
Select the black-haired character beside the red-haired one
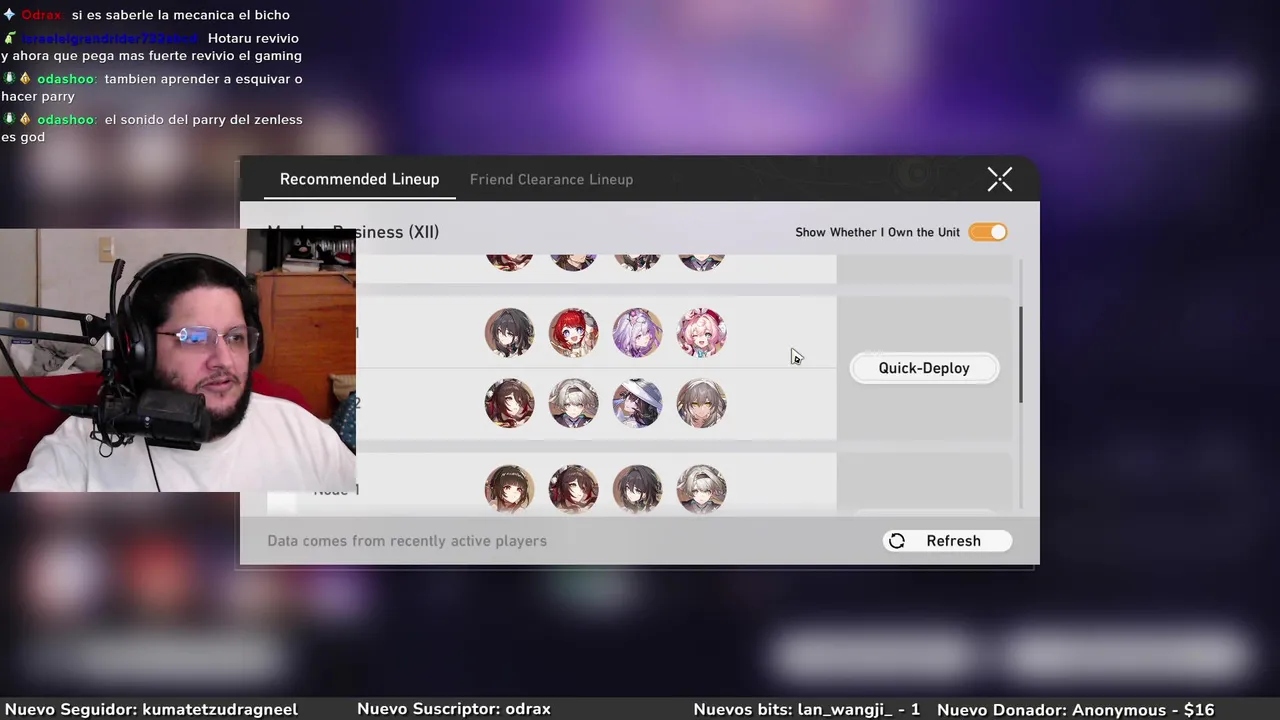pyautogui.click(x=509, y=333)
